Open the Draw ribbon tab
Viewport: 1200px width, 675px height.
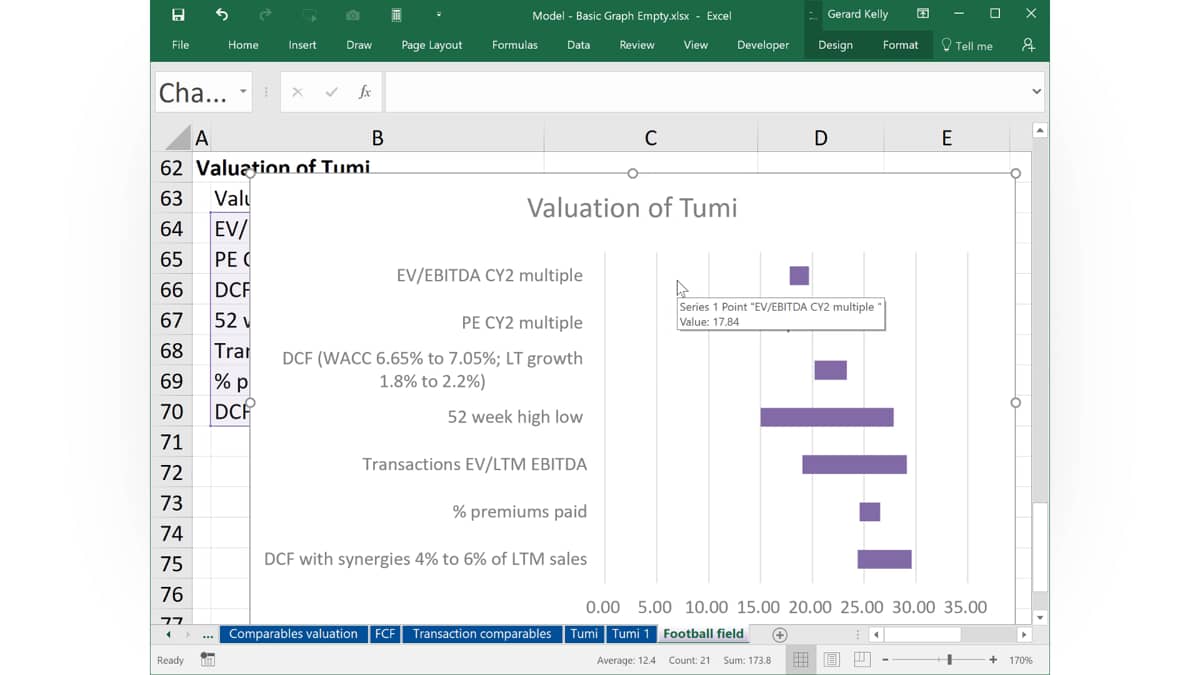pyautogui.click(x=359, y=45)
